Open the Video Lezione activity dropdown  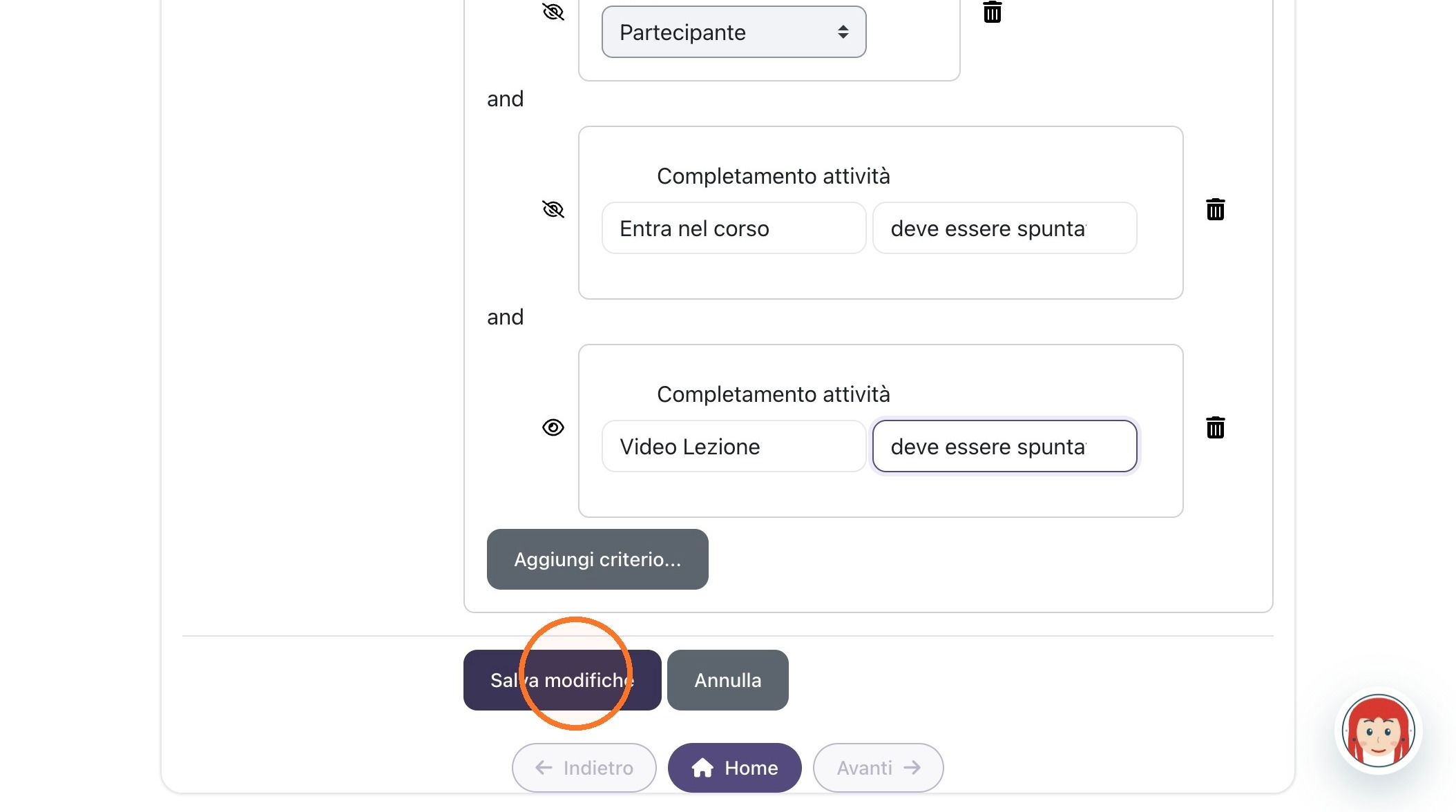tap(734, 446)
